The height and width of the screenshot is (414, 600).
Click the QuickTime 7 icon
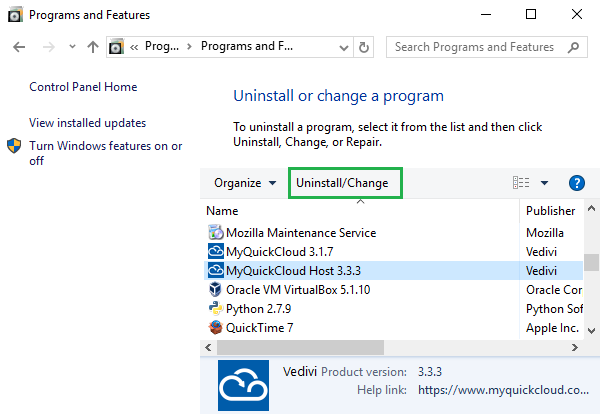pyautogui.click(x=215, y=328)
